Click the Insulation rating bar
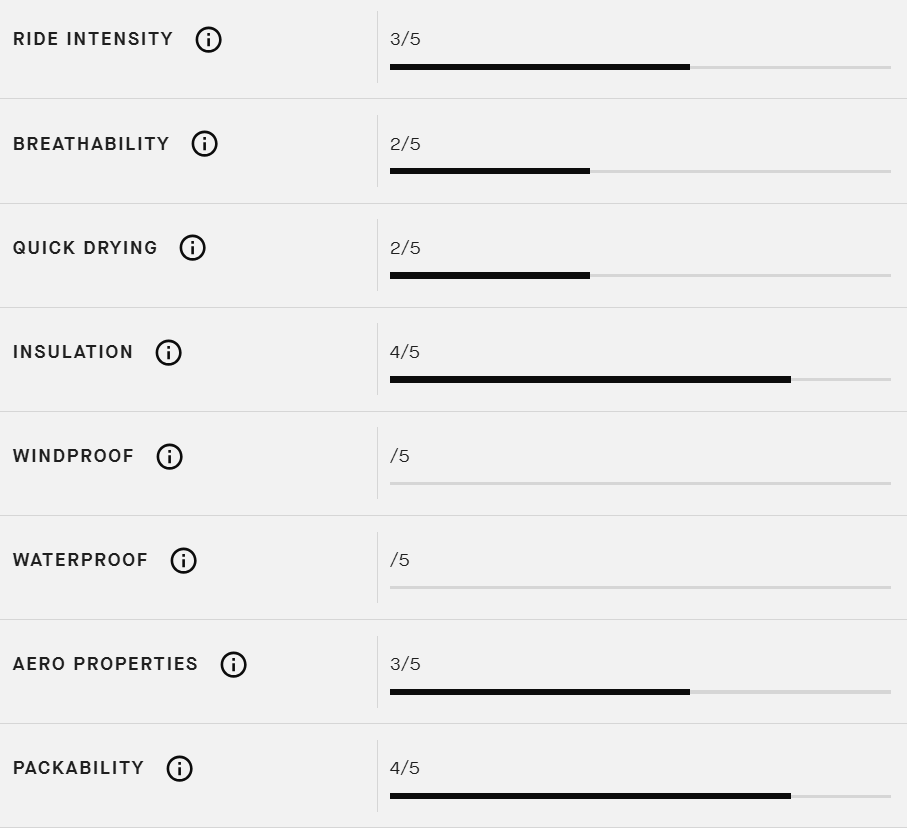The image size is (907, 830). [640, 379]
